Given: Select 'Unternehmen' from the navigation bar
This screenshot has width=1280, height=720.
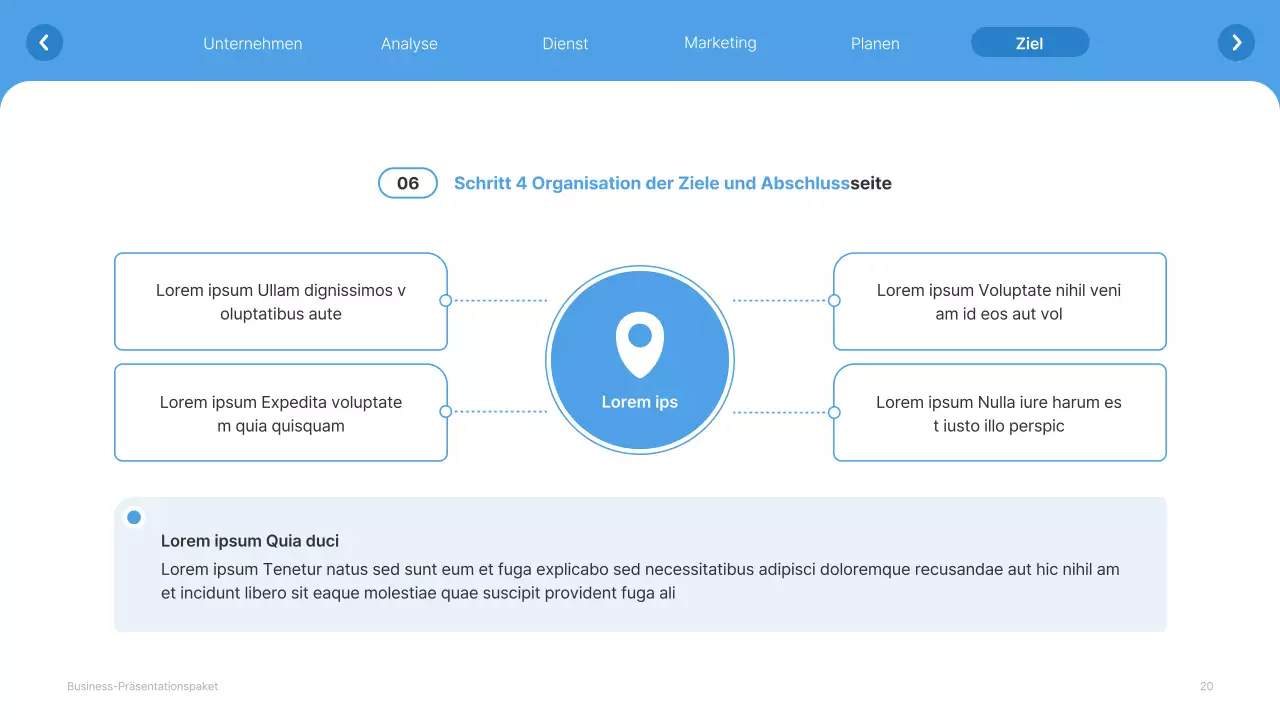Looking at the screenshot, I should [x=253, y=43].
